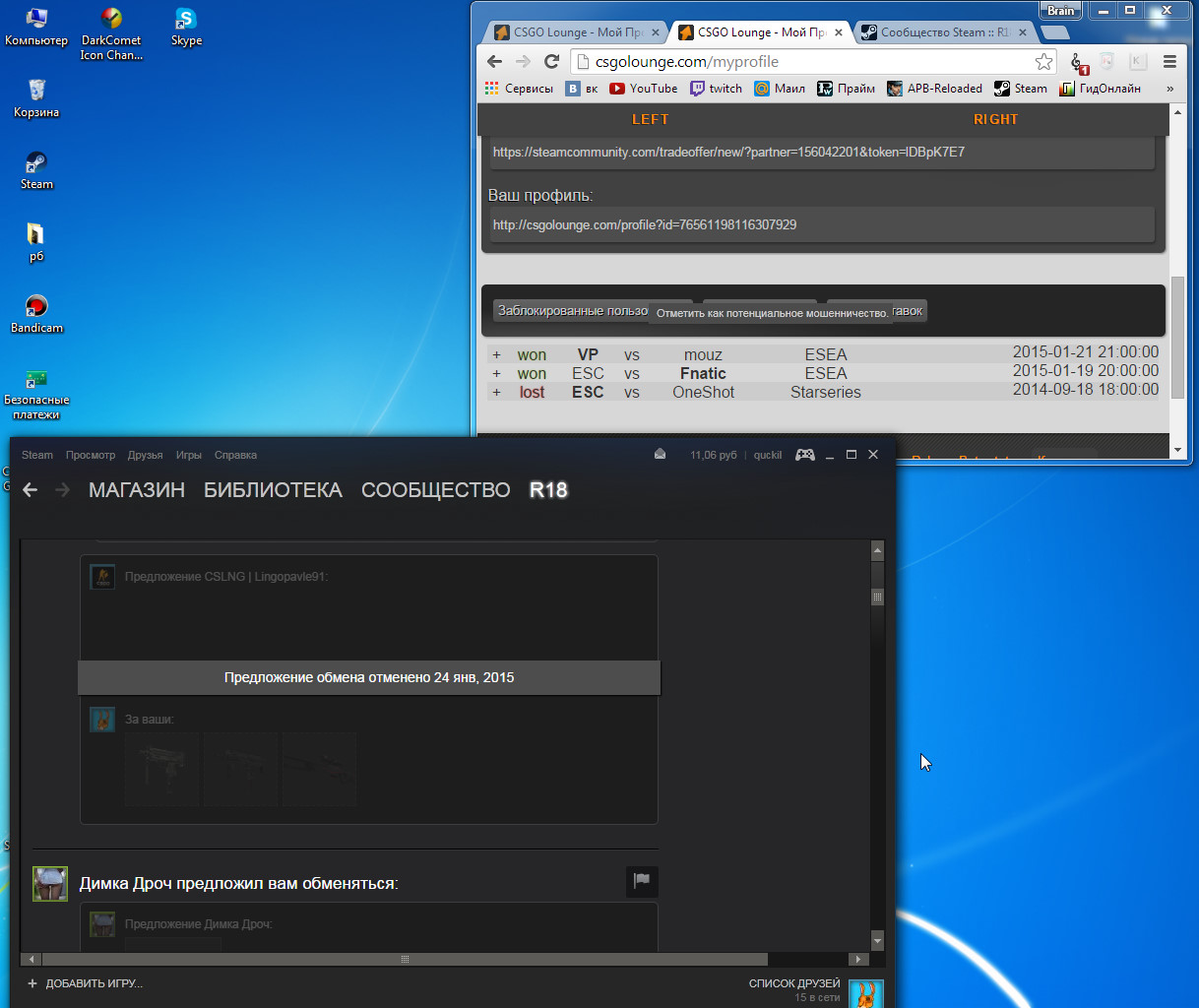
Task: Click Заблокированные пользователи button
Action: [x=572, y=311]
